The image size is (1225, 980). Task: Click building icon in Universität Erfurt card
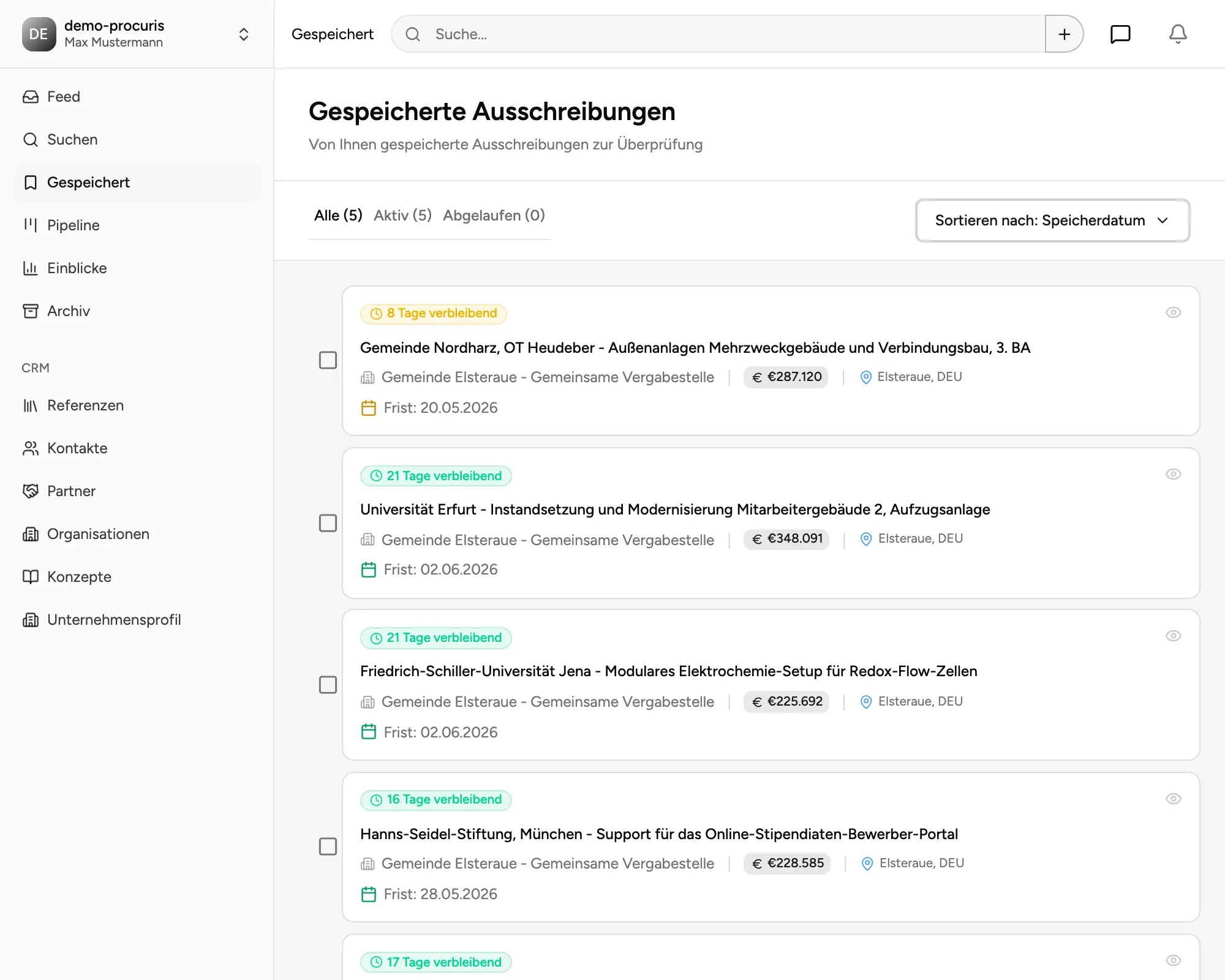click(x=367, y=540)
